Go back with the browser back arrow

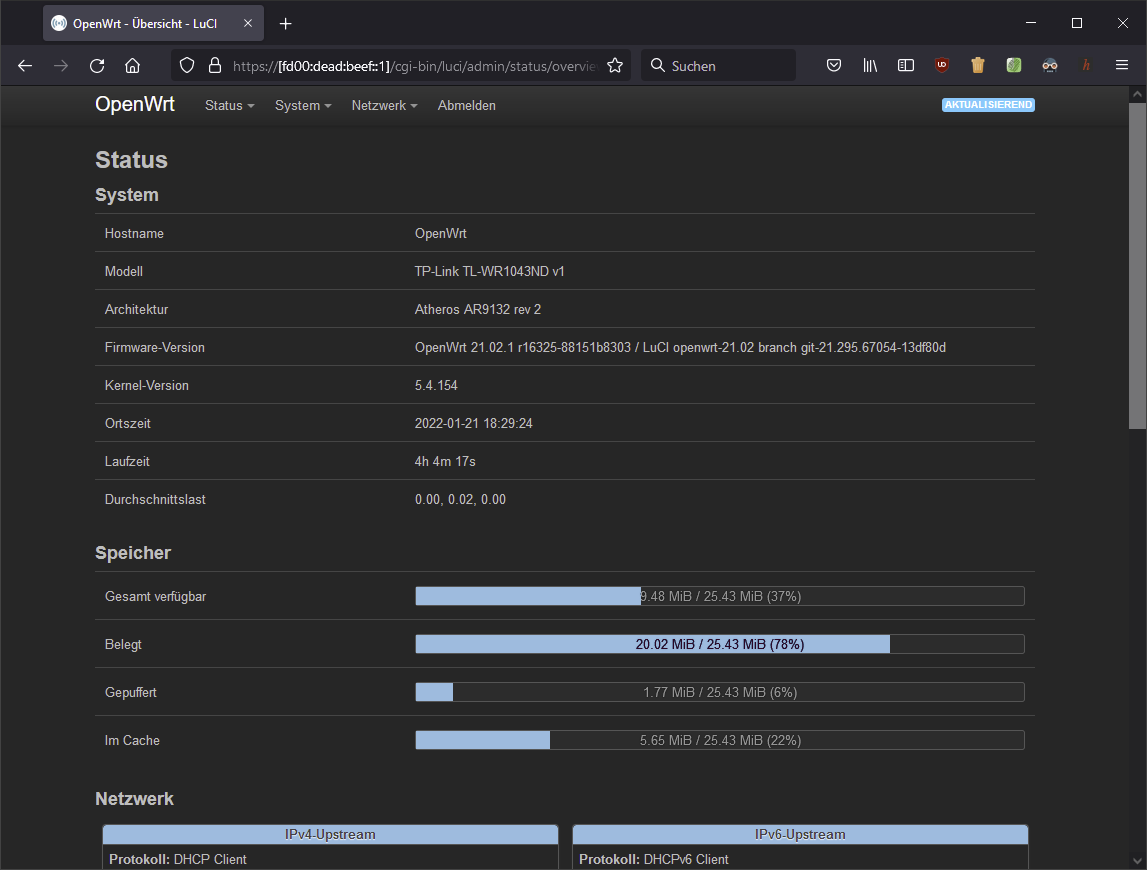[25, 66]
